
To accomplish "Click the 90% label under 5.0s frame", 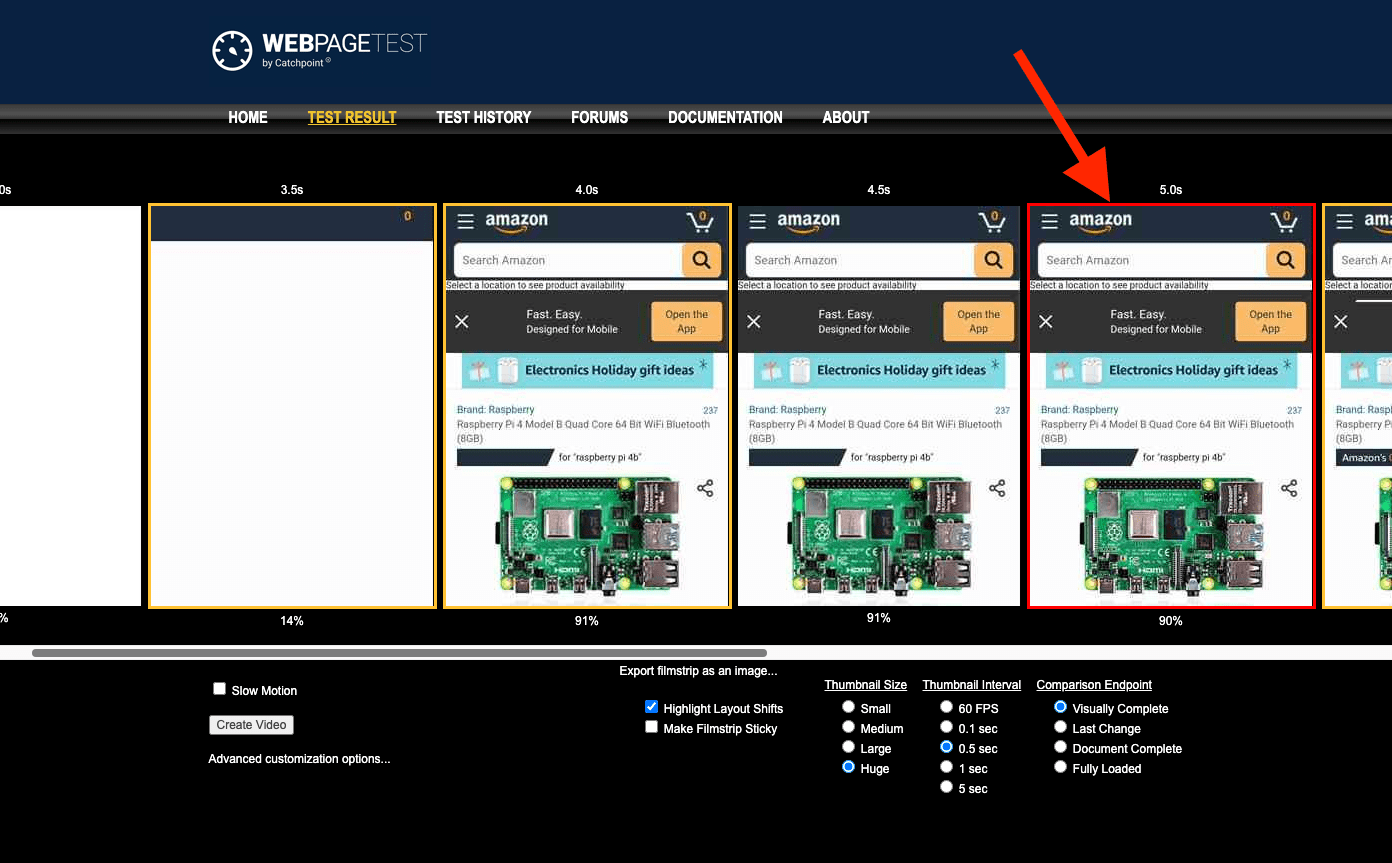I will click(x=1171, y=621).
